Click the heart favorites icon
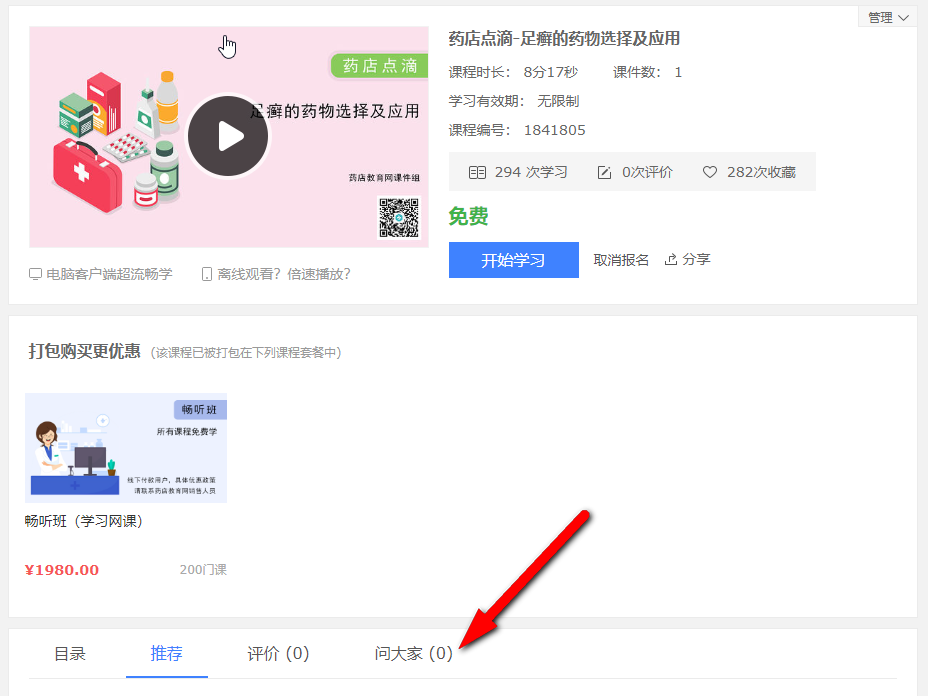This screenshot has width=928, height=696. pos(710,172)
